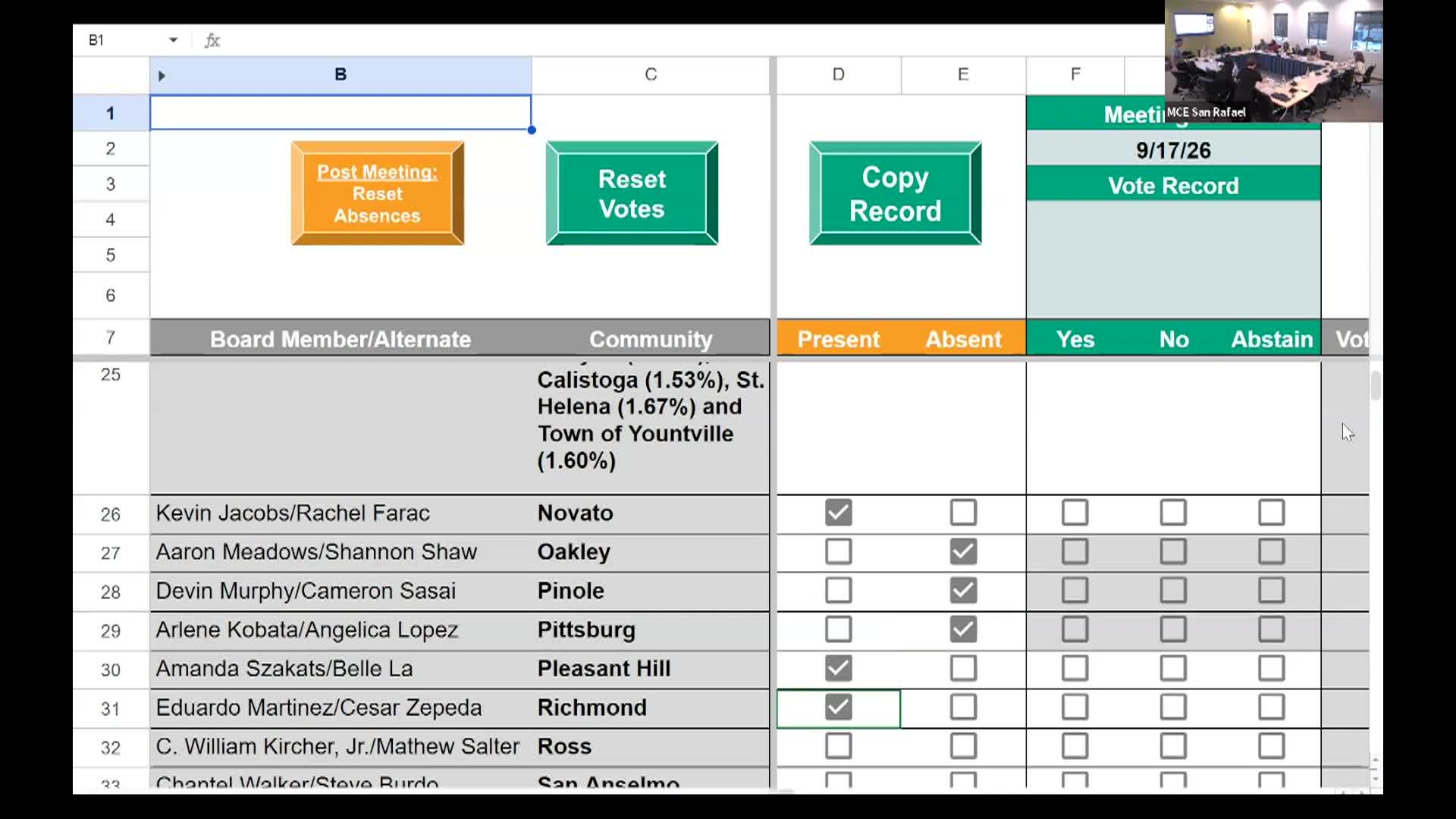Click the vertical scrollbar thumb
This screenshot has height=819, width=1456.
1376,385
